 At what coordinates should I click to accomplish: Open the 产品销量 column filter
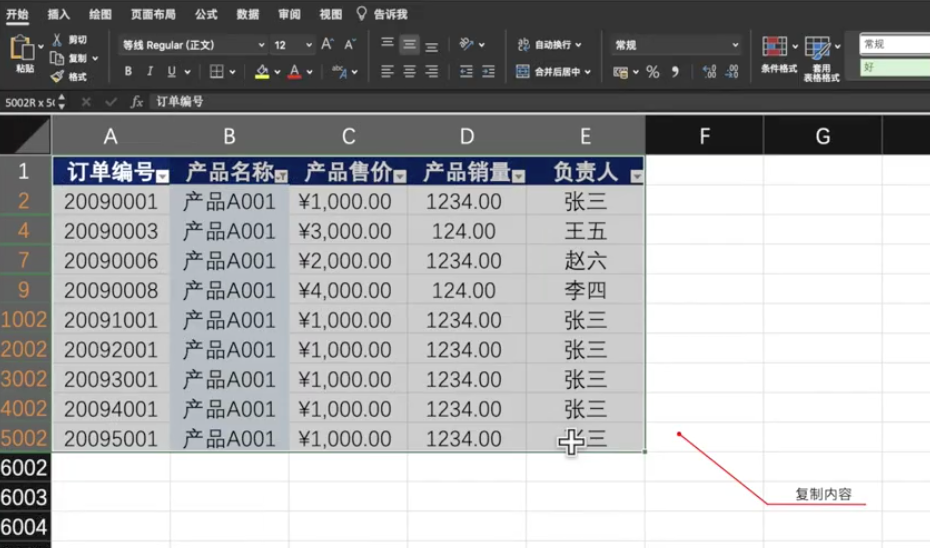point(518,177)
